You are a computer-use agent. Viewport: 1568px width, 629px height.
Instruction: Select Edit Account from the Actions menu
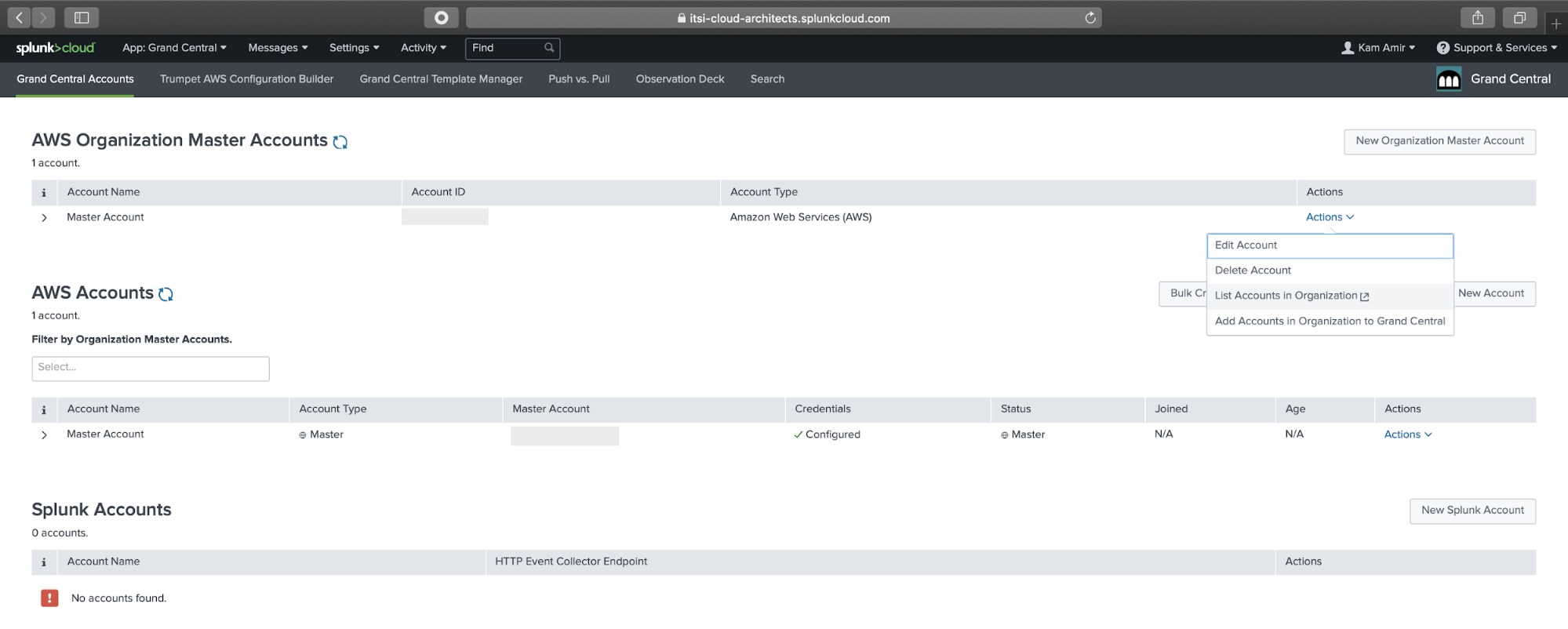point(1330,245)
